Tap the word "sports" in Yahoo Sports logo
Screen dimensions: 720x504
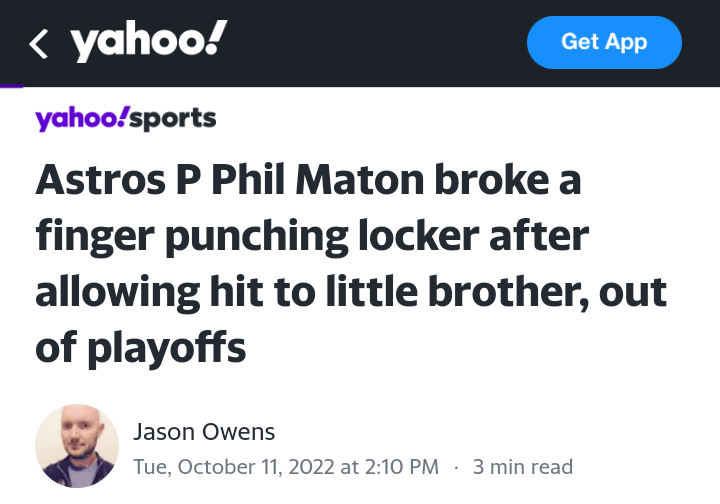(x=173, y=119)
